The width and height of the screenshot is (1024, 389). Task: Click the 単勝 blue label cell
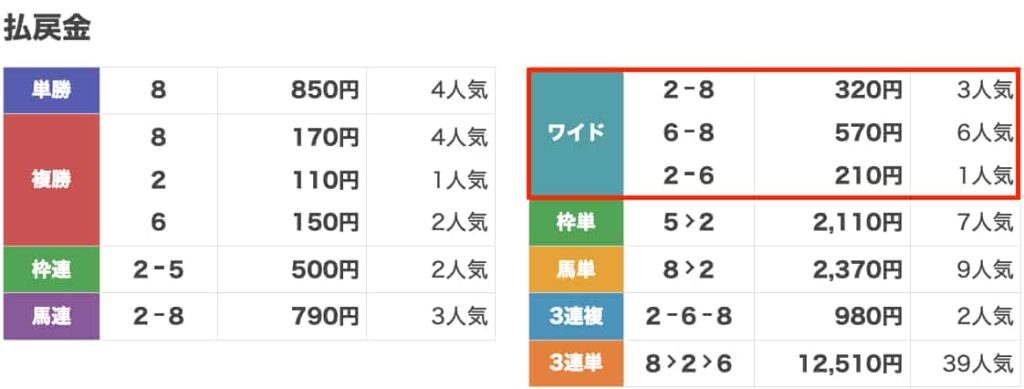click(x=52, y=91)
